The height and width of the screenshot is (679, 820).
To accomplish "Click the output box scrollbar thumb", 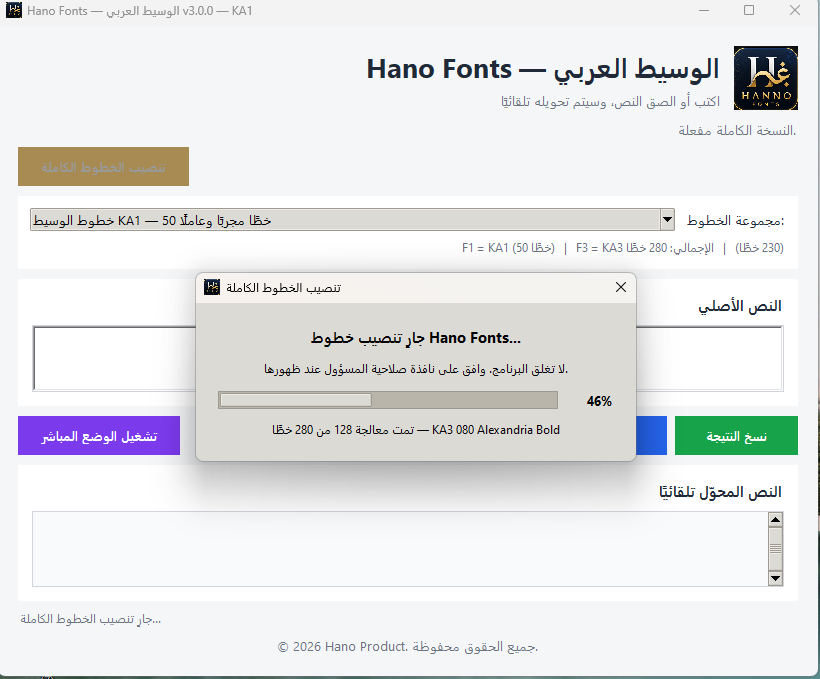I will (776, 548).
